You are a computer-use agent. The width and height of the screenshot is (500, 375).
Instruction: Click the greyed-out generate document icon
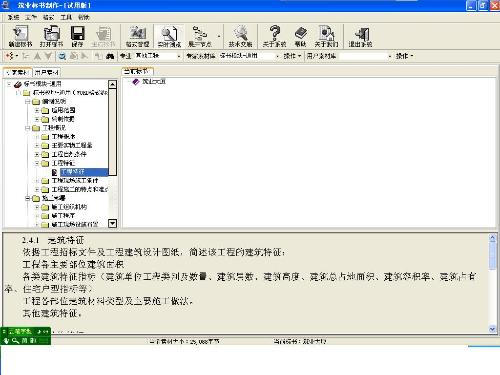(x=103, y=36)
